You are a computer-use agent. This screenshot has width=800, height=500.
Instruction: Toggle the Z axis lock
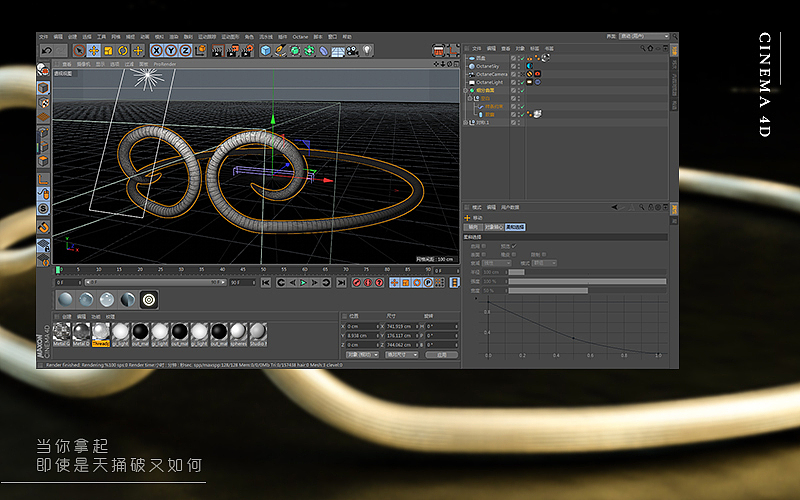coord(185,51)
